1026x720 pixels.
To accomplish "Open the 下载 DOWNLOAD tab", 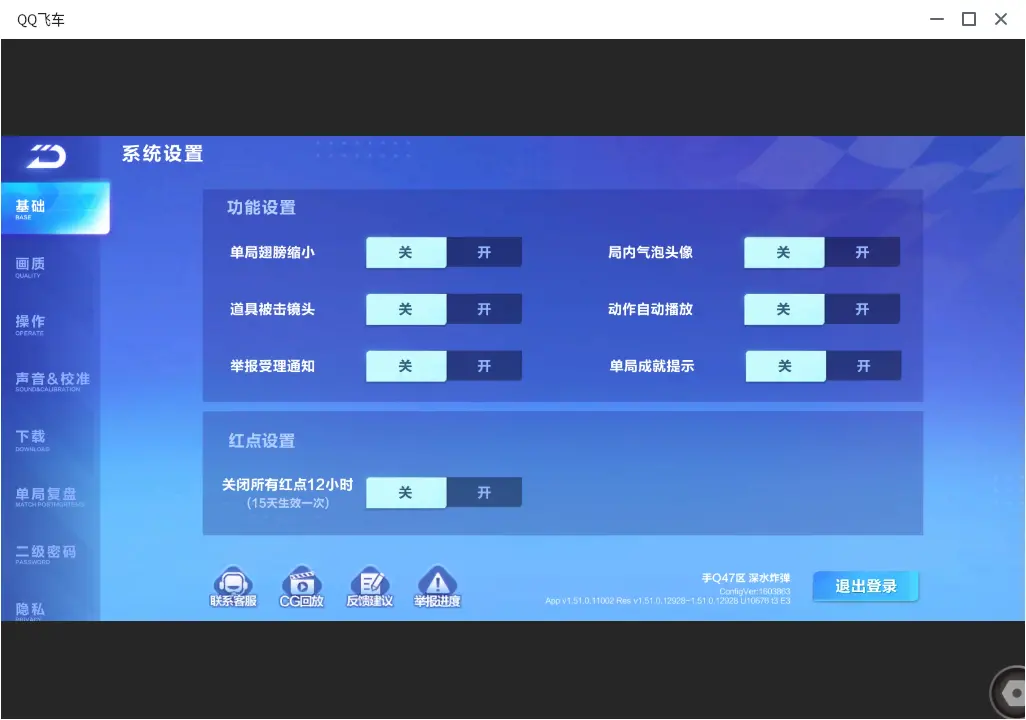I will 32,439.
